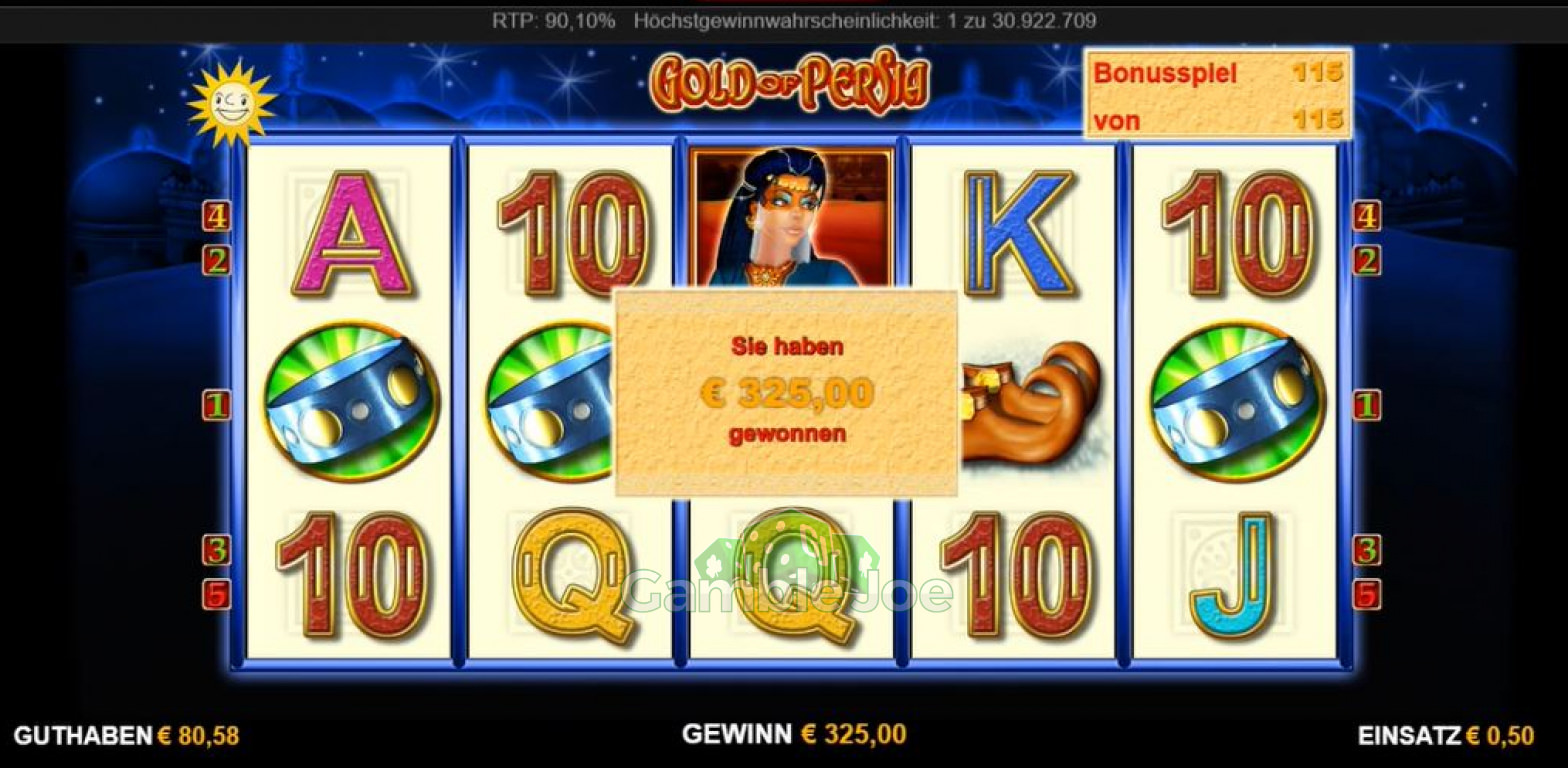Select payline 2 marker on right side
Screen dimensions: 1568x768
click(1366, 260)
